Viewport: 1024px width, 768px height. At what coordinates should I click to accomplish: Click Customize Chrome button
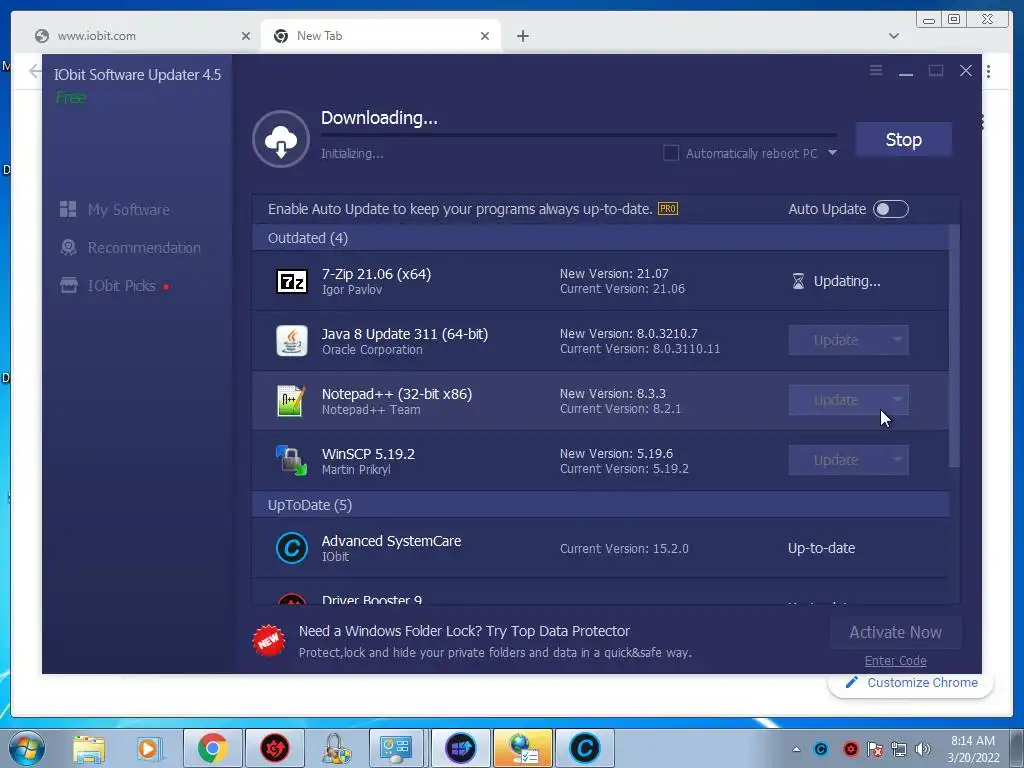click(911, 682)
